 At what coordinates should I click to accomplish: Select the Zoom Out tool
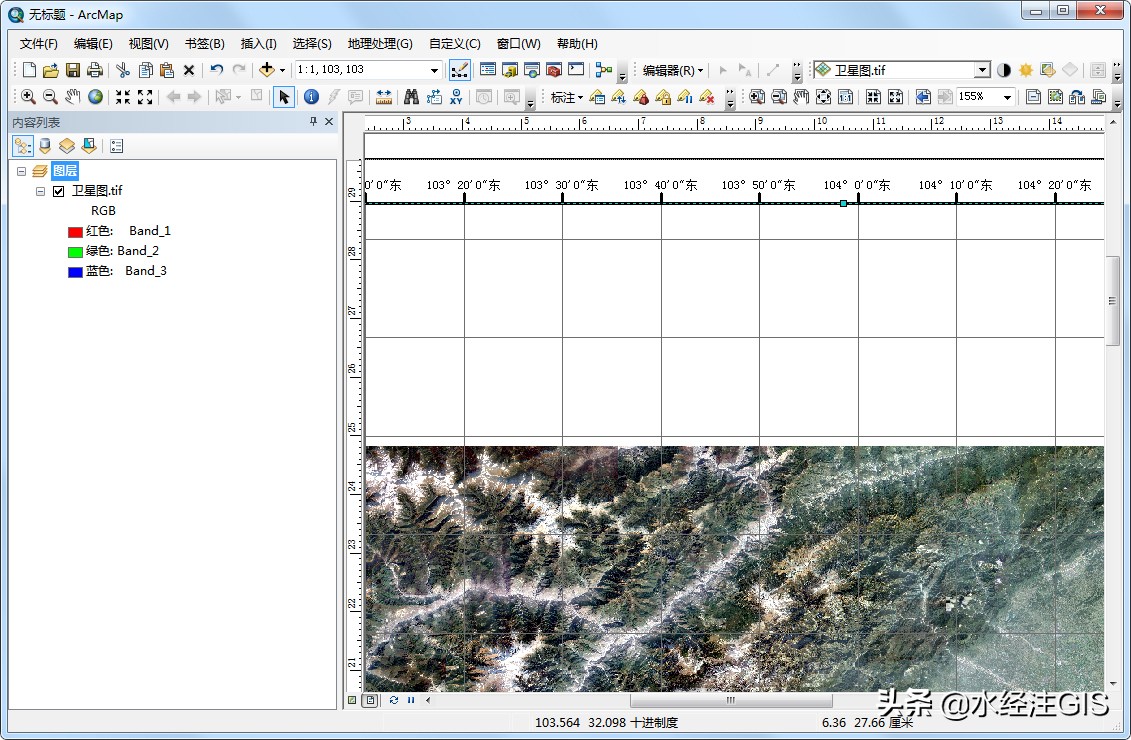pyautogui.click(x=50, y=97)
